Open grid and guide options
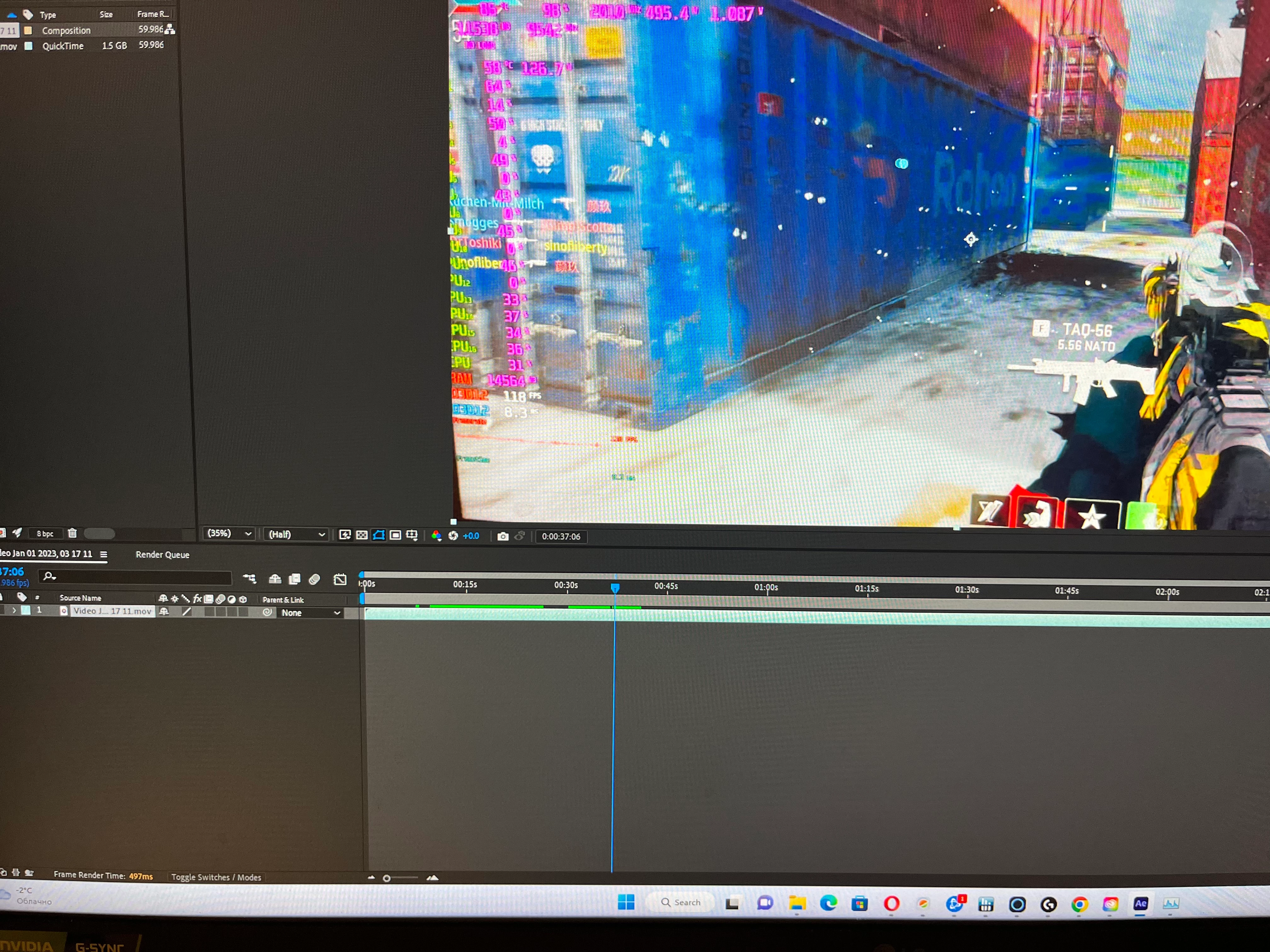This screenshot has height=952, width=1270. [x=412, y=535]
